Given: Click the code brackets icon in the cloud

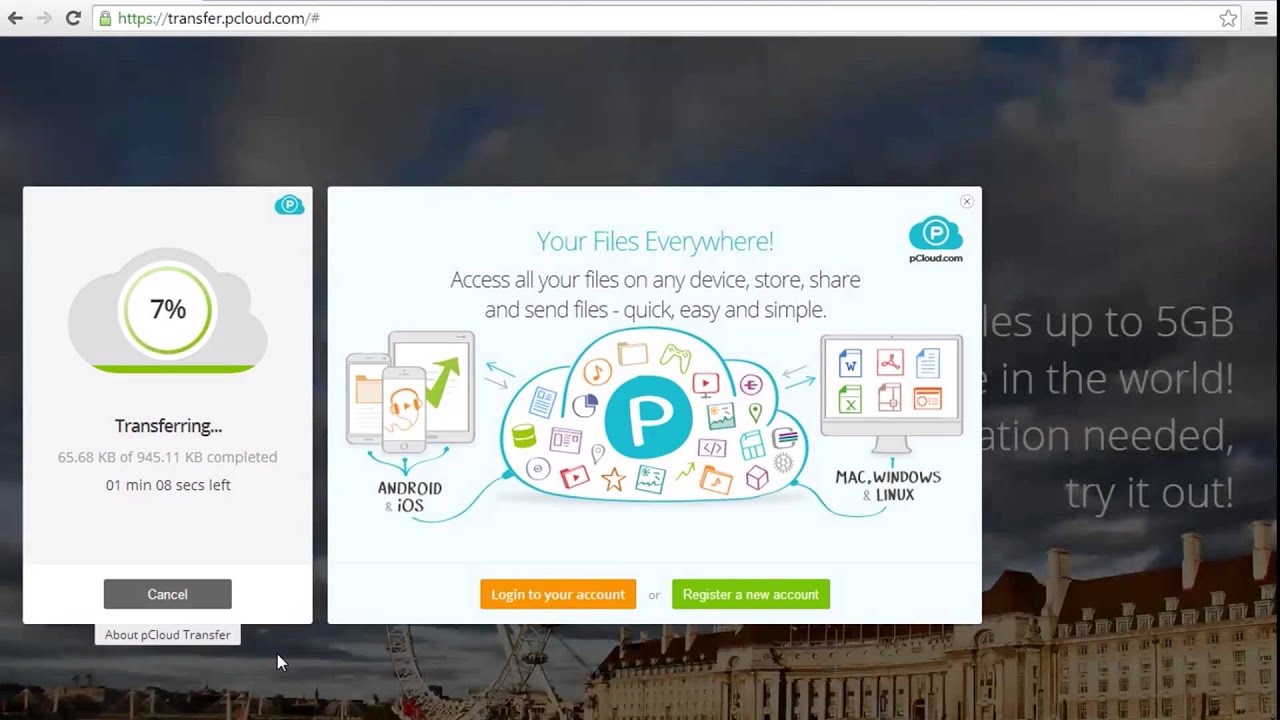Looking at the screenshot, I should point(712,448).
